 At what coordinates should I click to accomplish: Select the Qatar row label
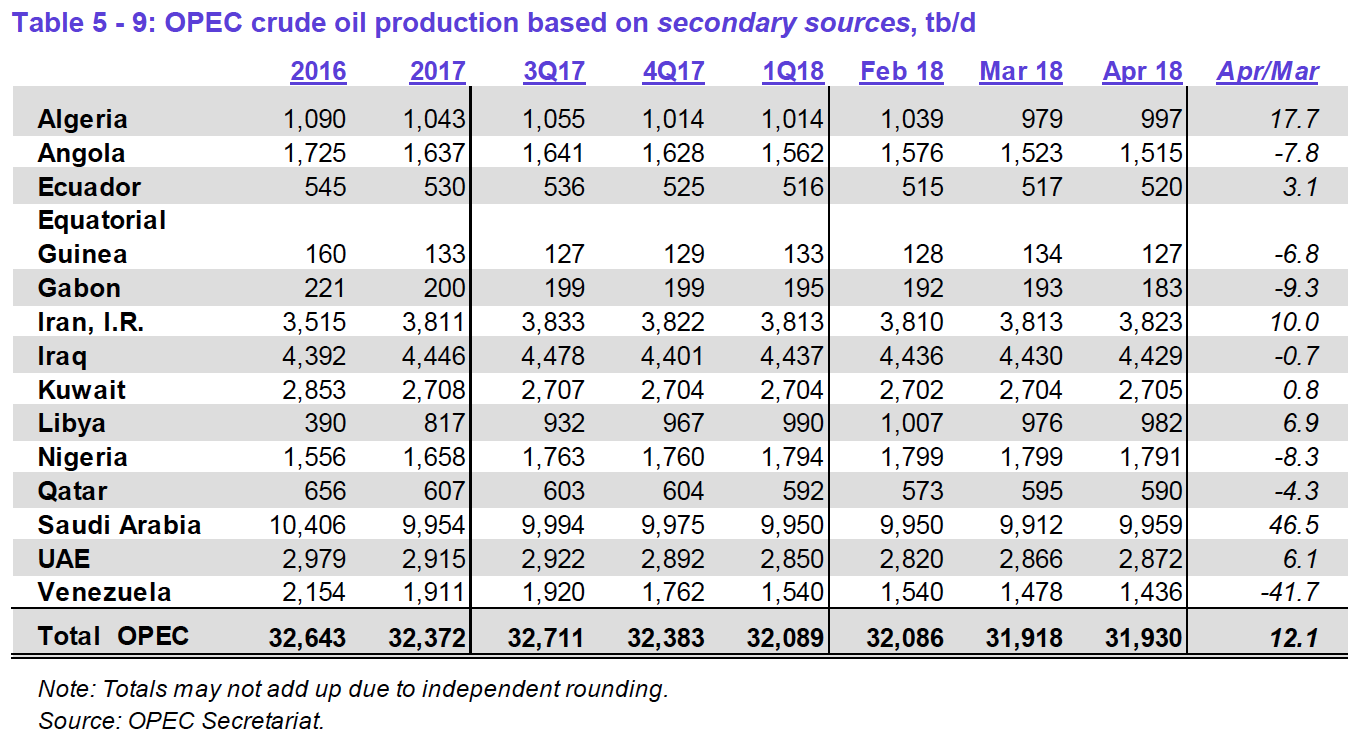click(x=72, y=491)
